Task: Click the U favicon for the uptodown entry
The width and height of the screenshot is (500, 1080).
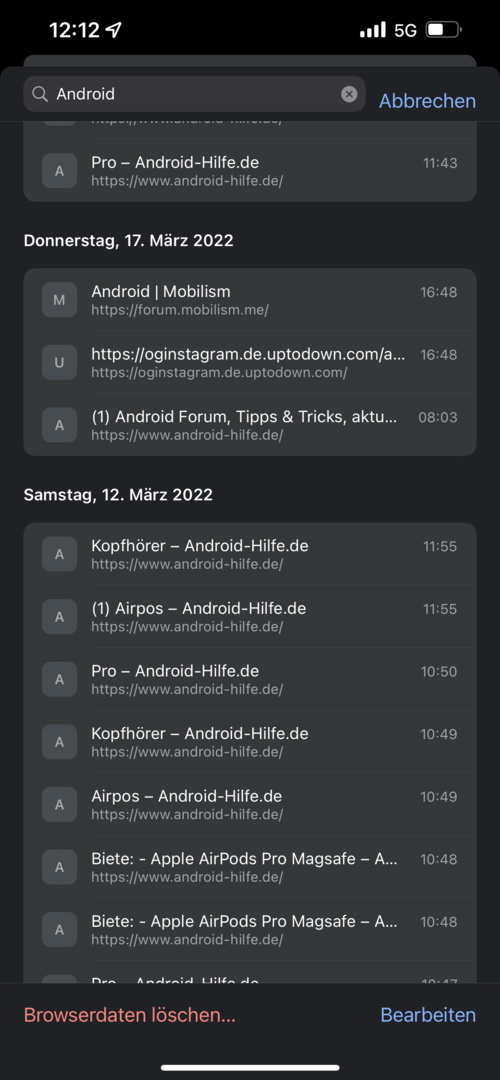Action: pos(59,362)
